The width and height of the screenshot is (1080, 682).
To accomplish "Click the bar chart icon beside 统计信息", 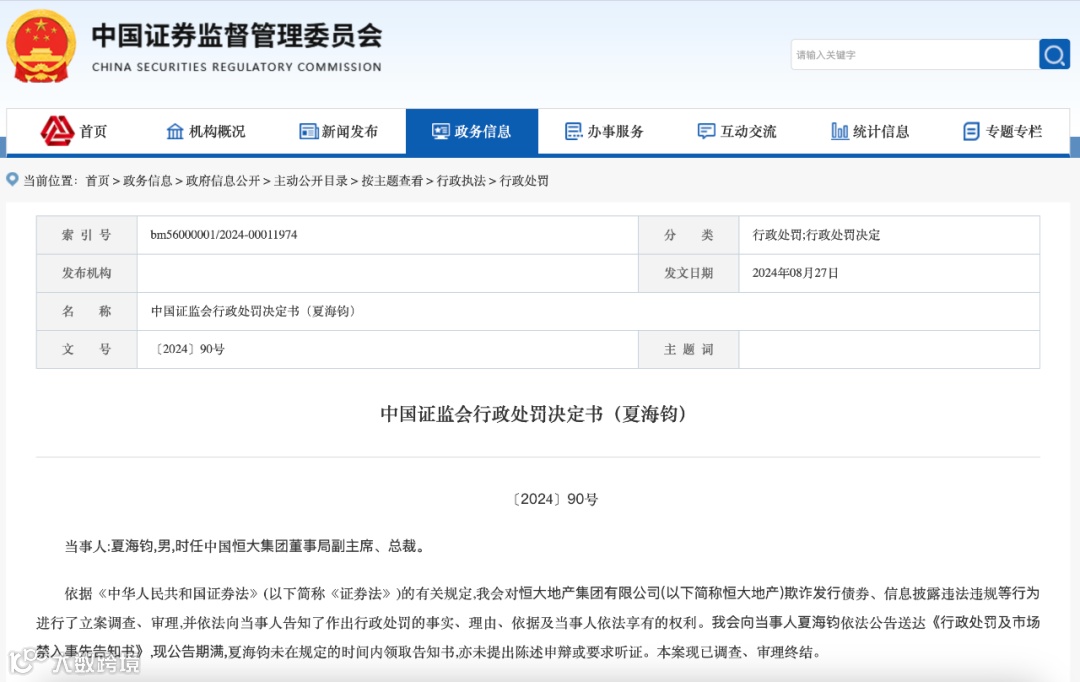I will (x=840, y=131).
